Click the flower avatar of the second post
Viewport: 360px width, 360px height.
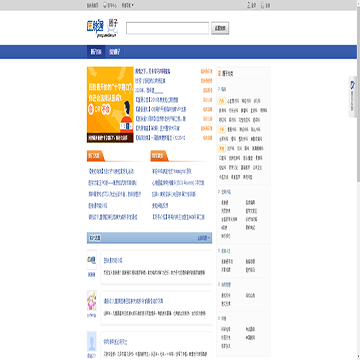coord(92,301)
